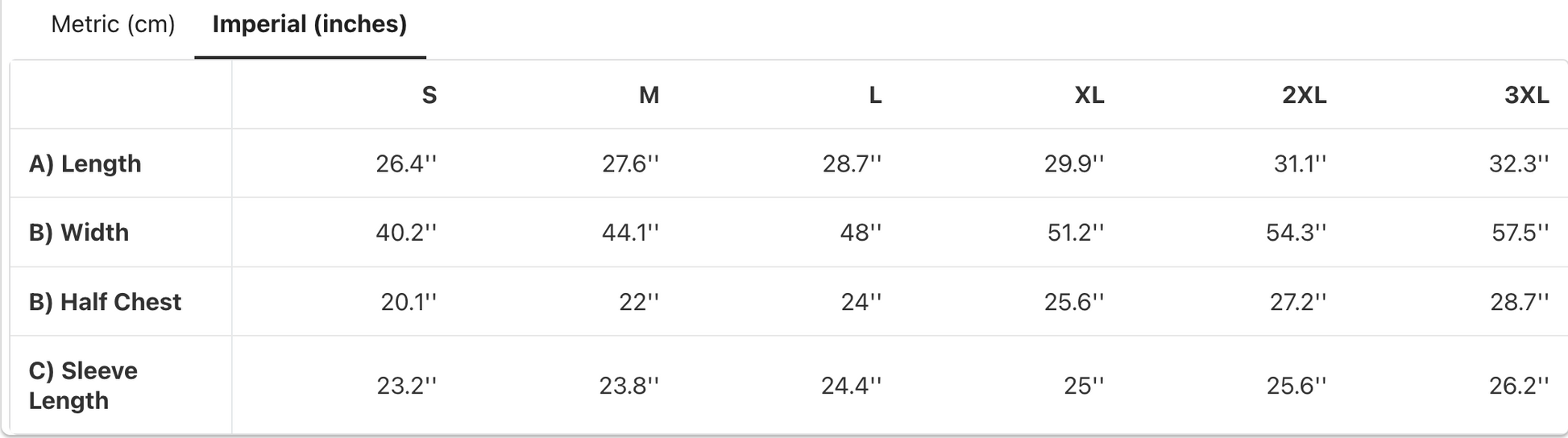Click the 25'' sleeve length for XL
This screenshot has height=438, width=1568.
[x=1084, y=386]
